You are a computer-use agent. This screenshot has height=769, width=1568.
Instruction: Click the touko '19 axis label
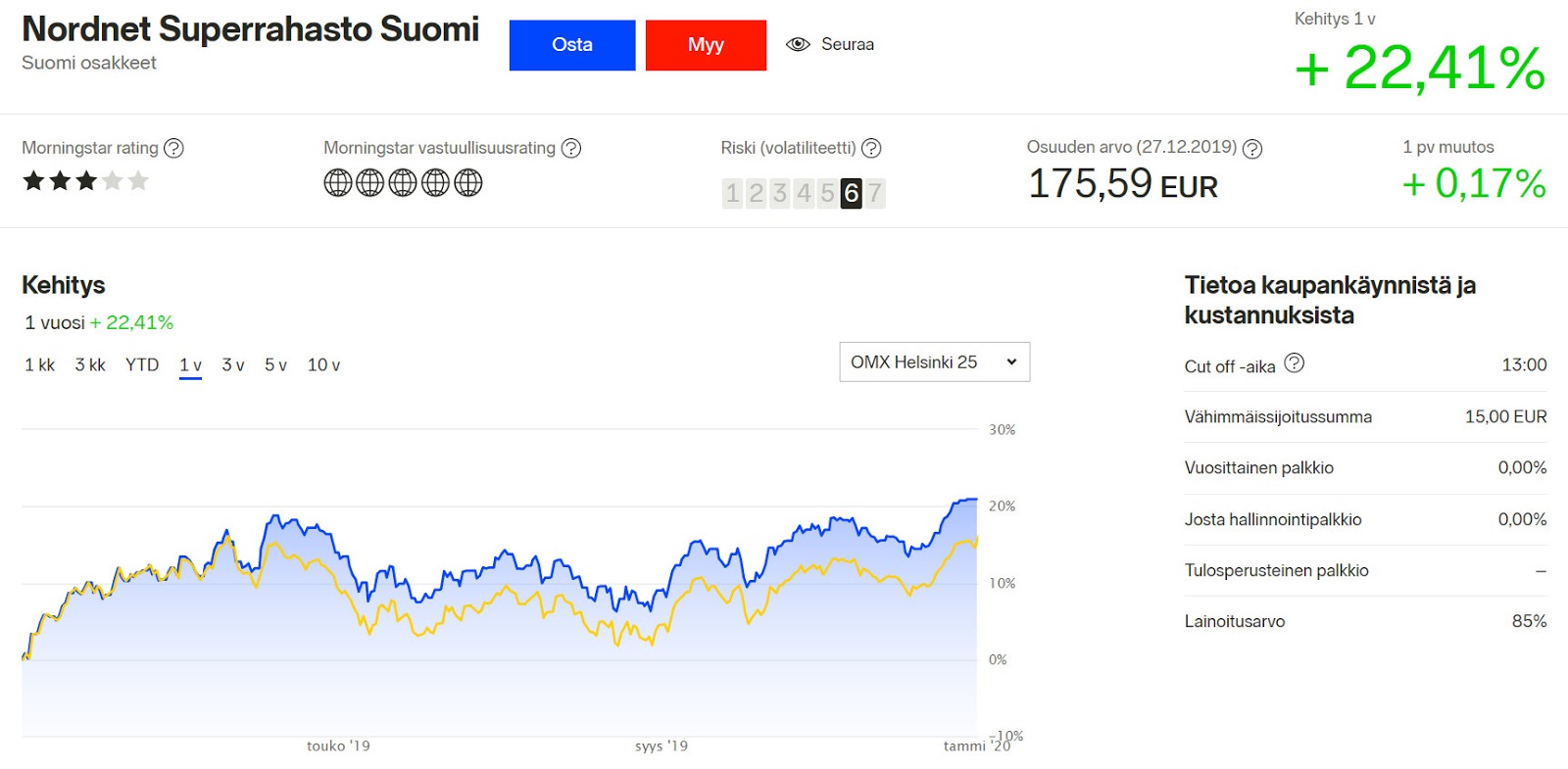tap(338, 745)
